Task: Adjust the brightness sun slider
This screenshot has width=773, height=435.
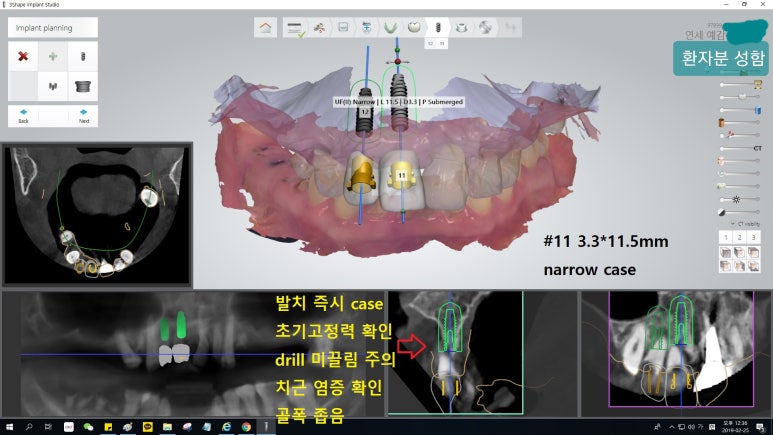Action: coord(740,199)
